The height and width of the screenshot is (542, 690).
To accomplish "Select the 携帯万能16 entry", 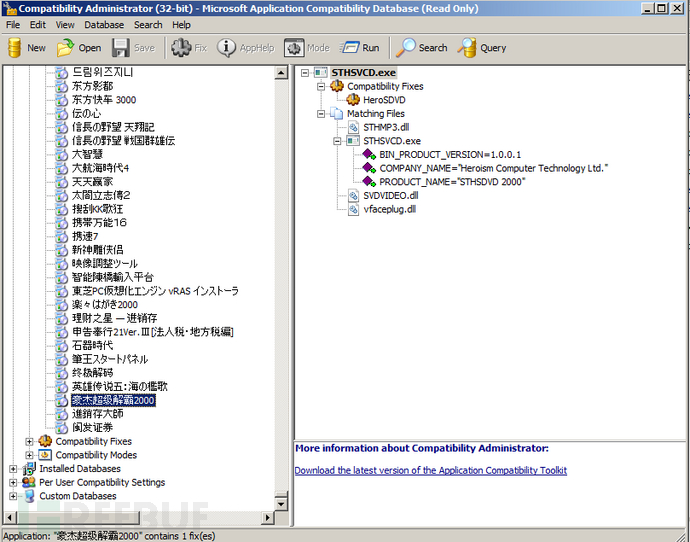I will coord(99,223).
